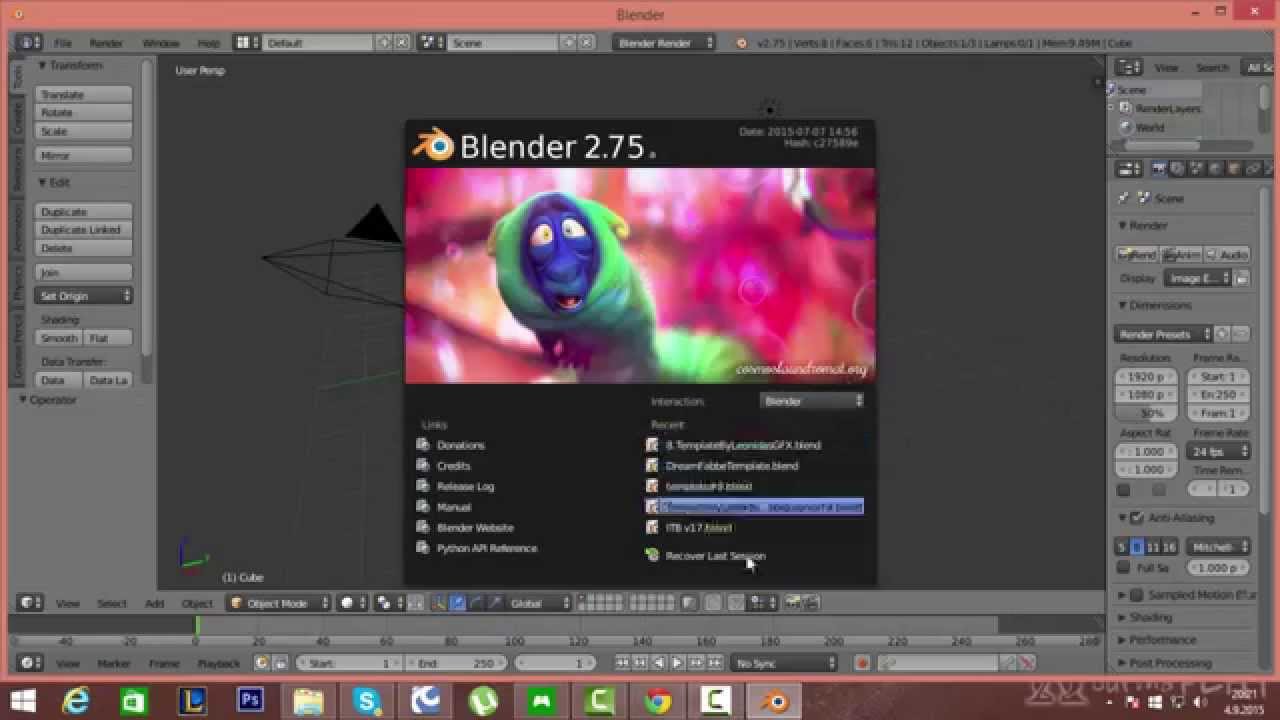Open the Interaction Blender preset dropdown on splash
This screenshot has width=1280, height=720.
point(811,401)
